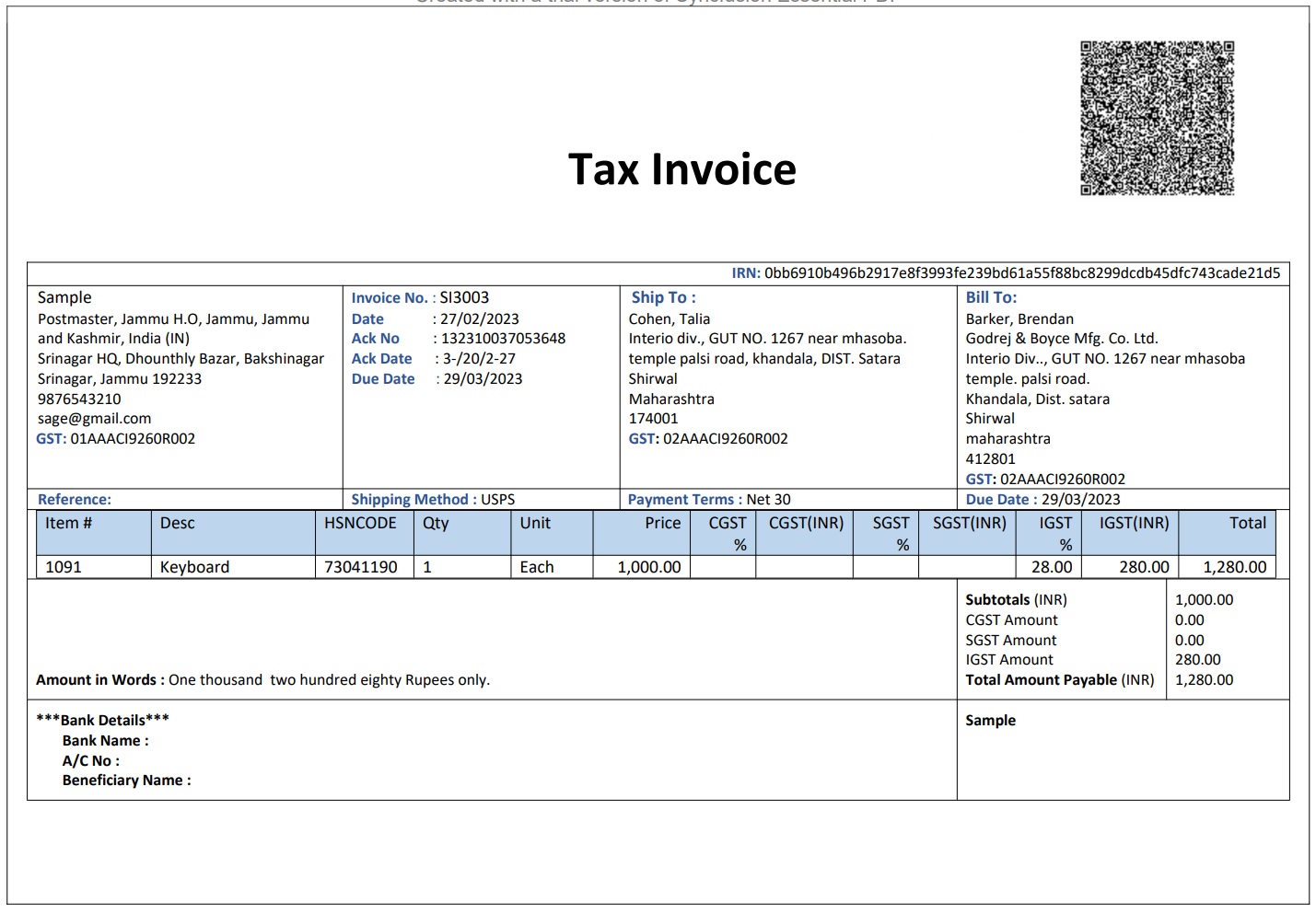Click the IGST percent value 28.00
The height and width of the screenshot is (914, 1316).
(x=1051, y=568)
